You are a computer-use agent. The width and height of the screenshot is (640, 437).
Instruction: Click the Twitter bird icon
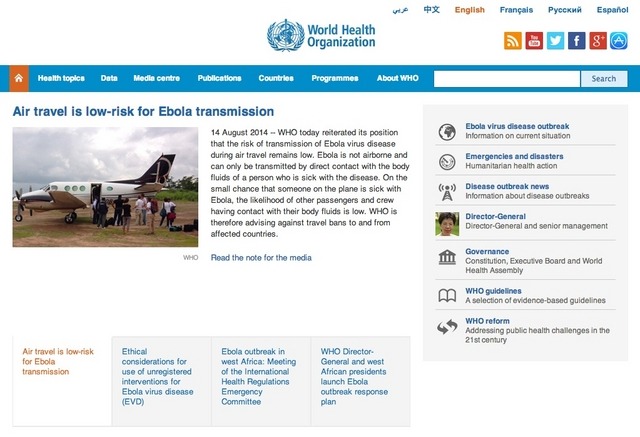[x=556, y=41]
